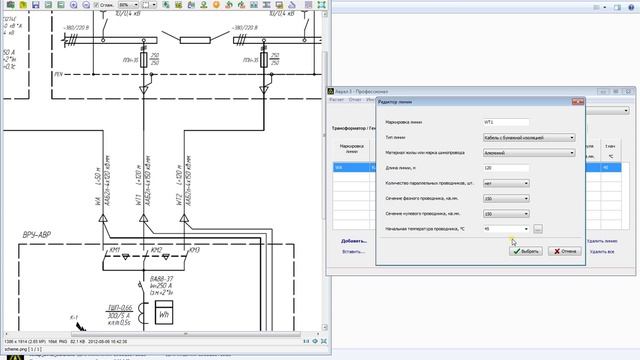Image resolution: width=640 pixels, height=360 pixels.
Task: Click the zoom in magnifier icon
Action: pyautogui.click(x=73, y=4)
